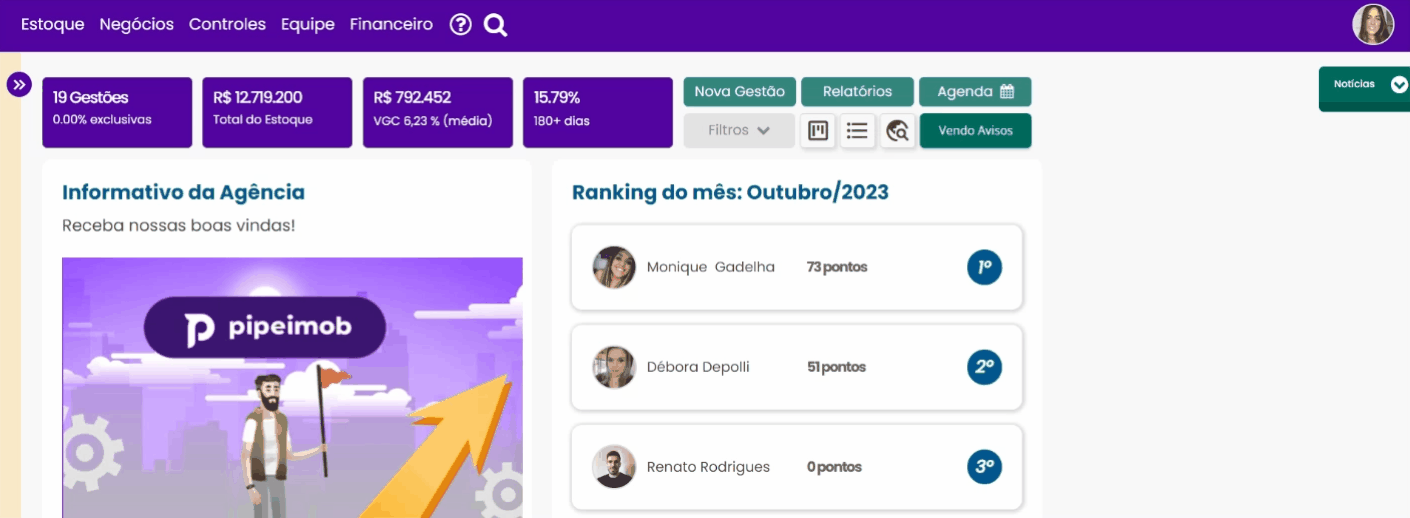
Task: Open the help question mark icon
Action: coord(460,25)
